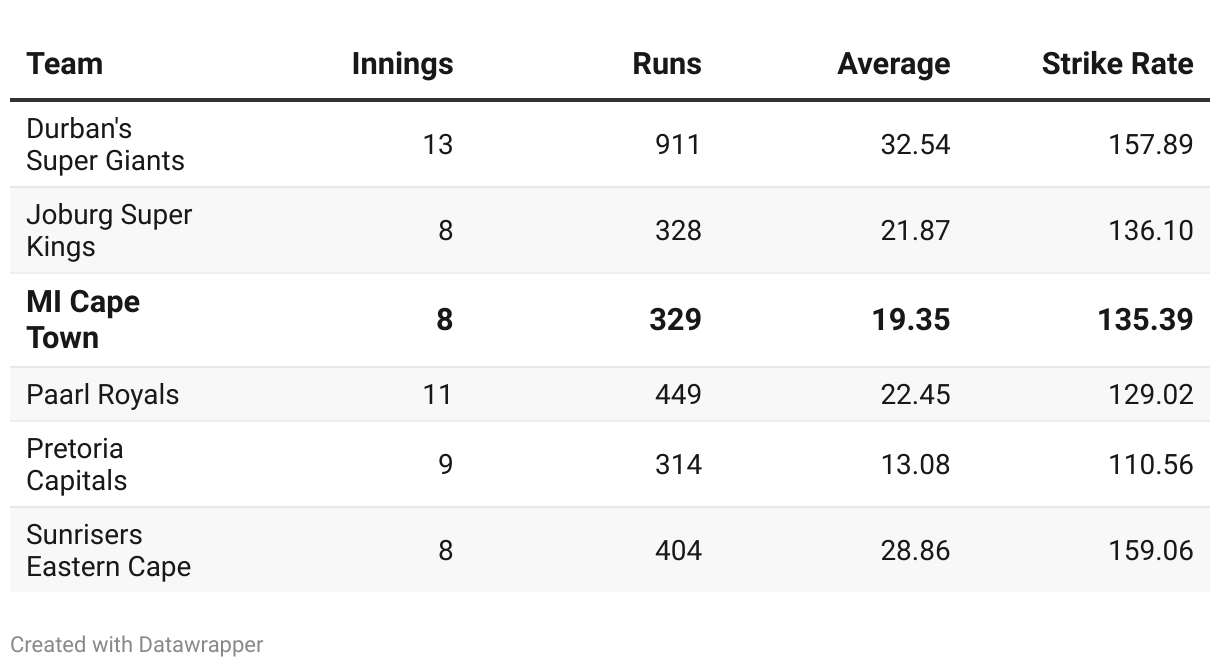The height and width of the screenshot is (668, 1220).
Task: Click the 19.35 average cell
Action: click(x=911, y=320)
